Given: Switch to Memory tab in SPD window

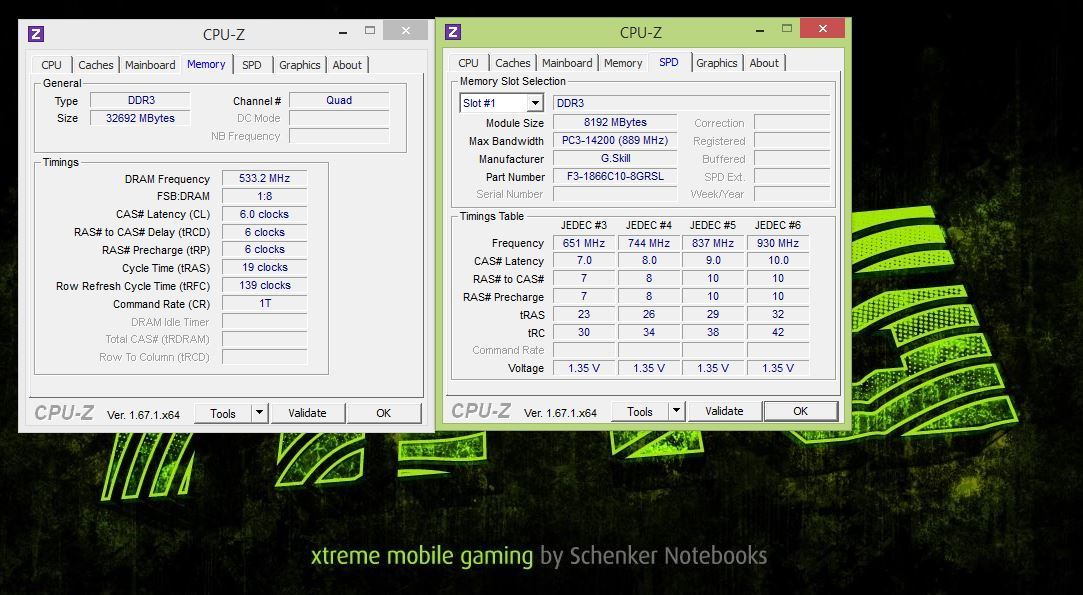Looking at the screenshot, I should point(623,63).
